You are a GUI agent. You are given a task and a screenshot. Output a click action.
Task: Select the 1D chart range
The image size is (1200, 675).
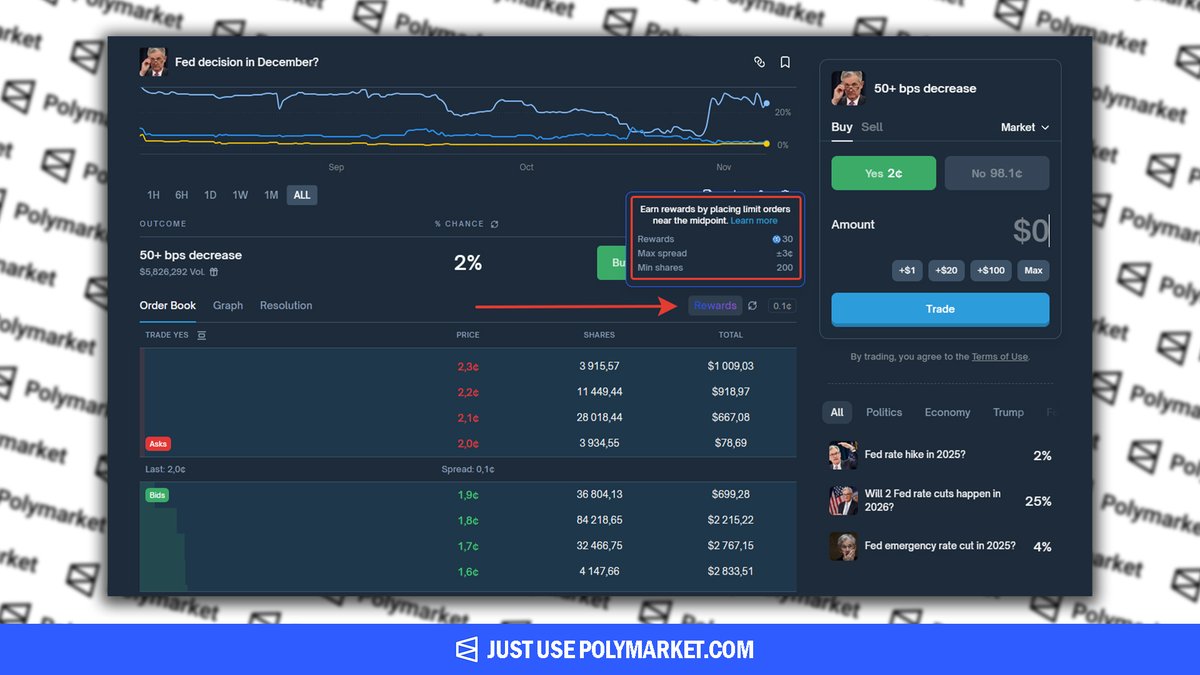click(x=210, y=195)
